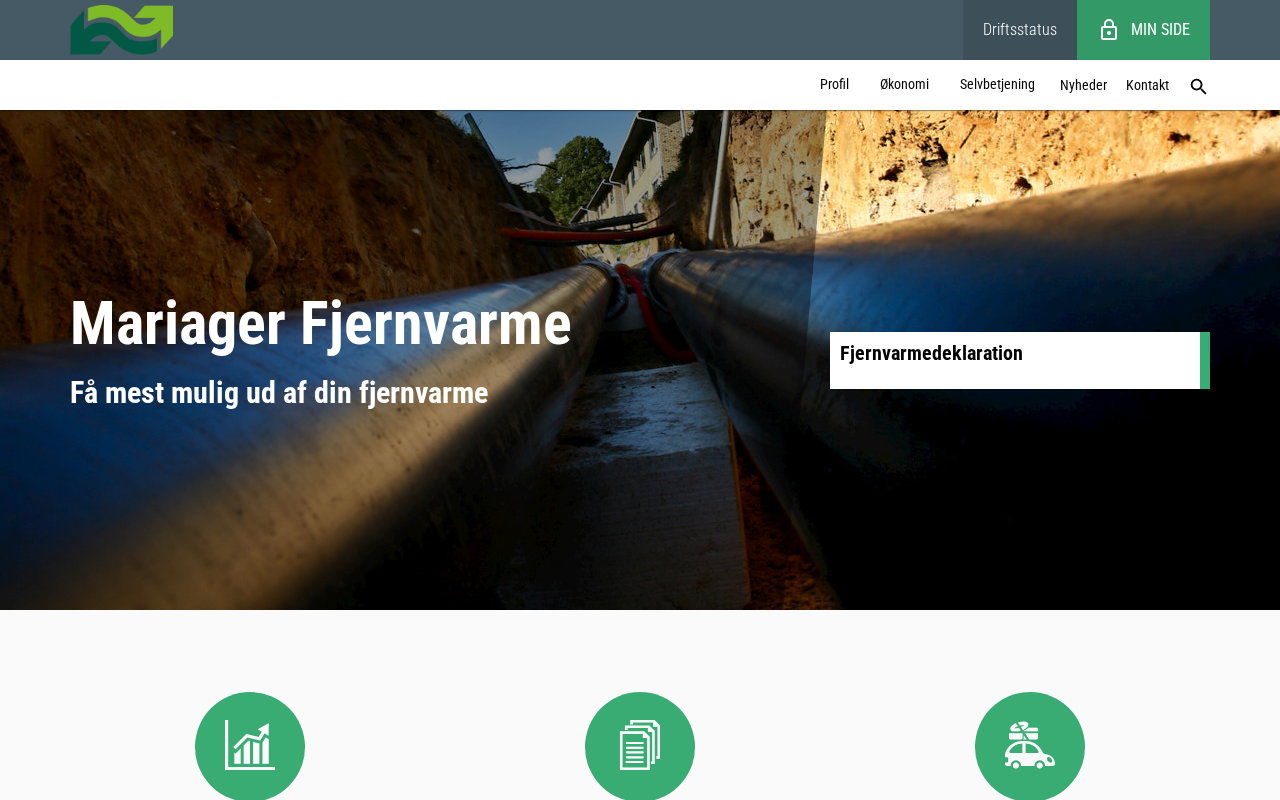Open the growth chart circle icon

click(250, 746)
